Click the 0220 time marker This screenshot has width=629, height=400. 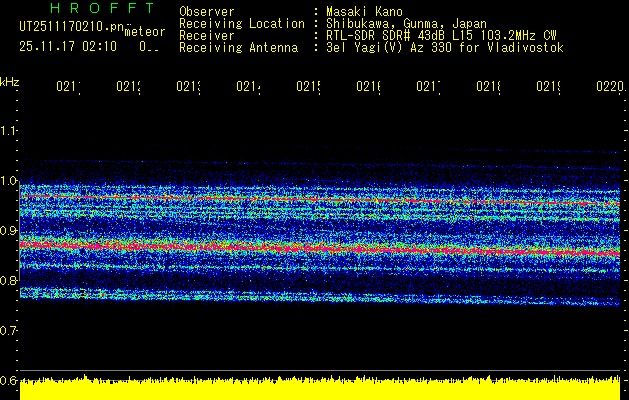click(x=608, y=88)
